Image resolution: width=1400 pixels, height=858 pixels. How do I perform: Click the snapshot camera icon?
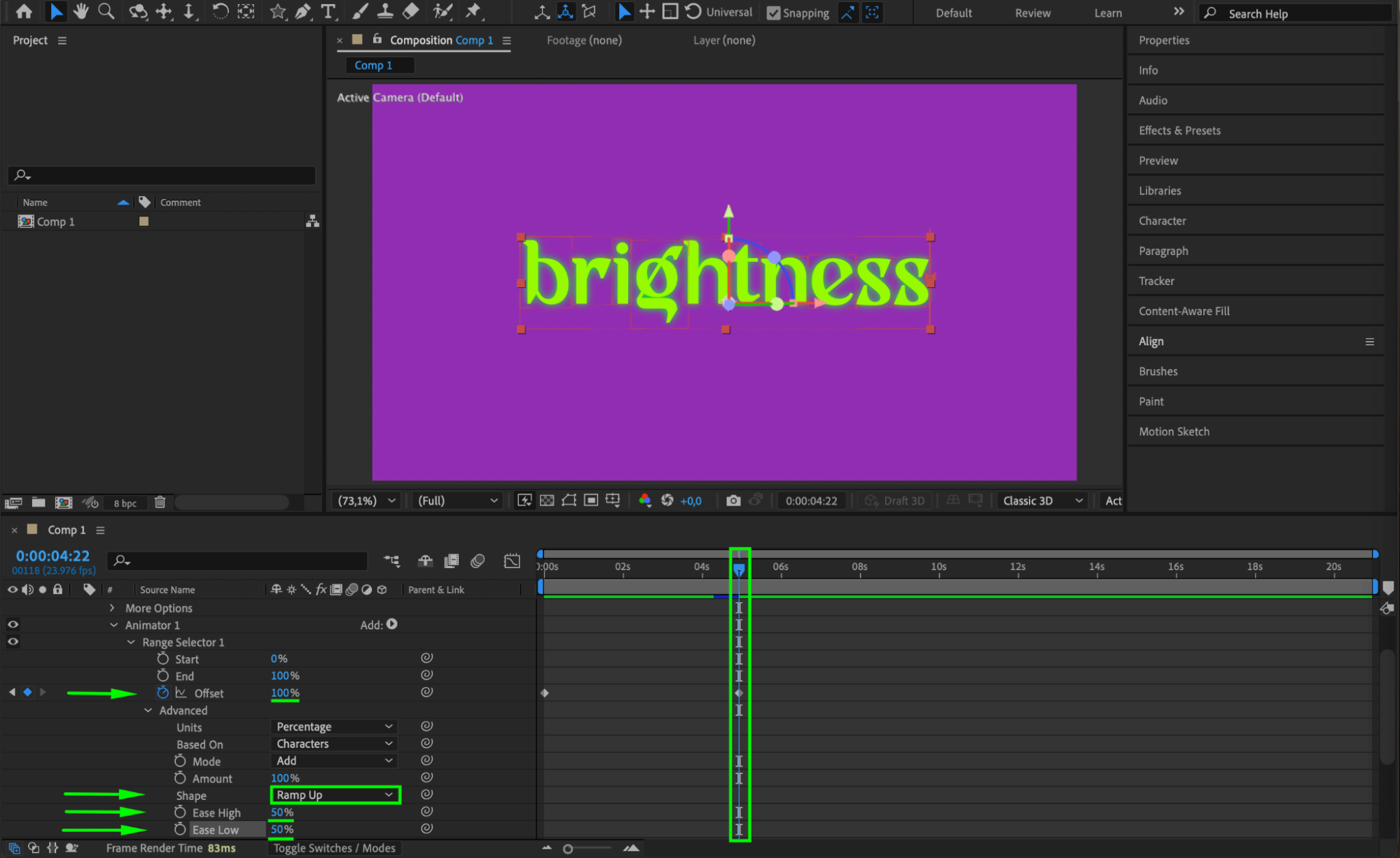coord(733,500)
